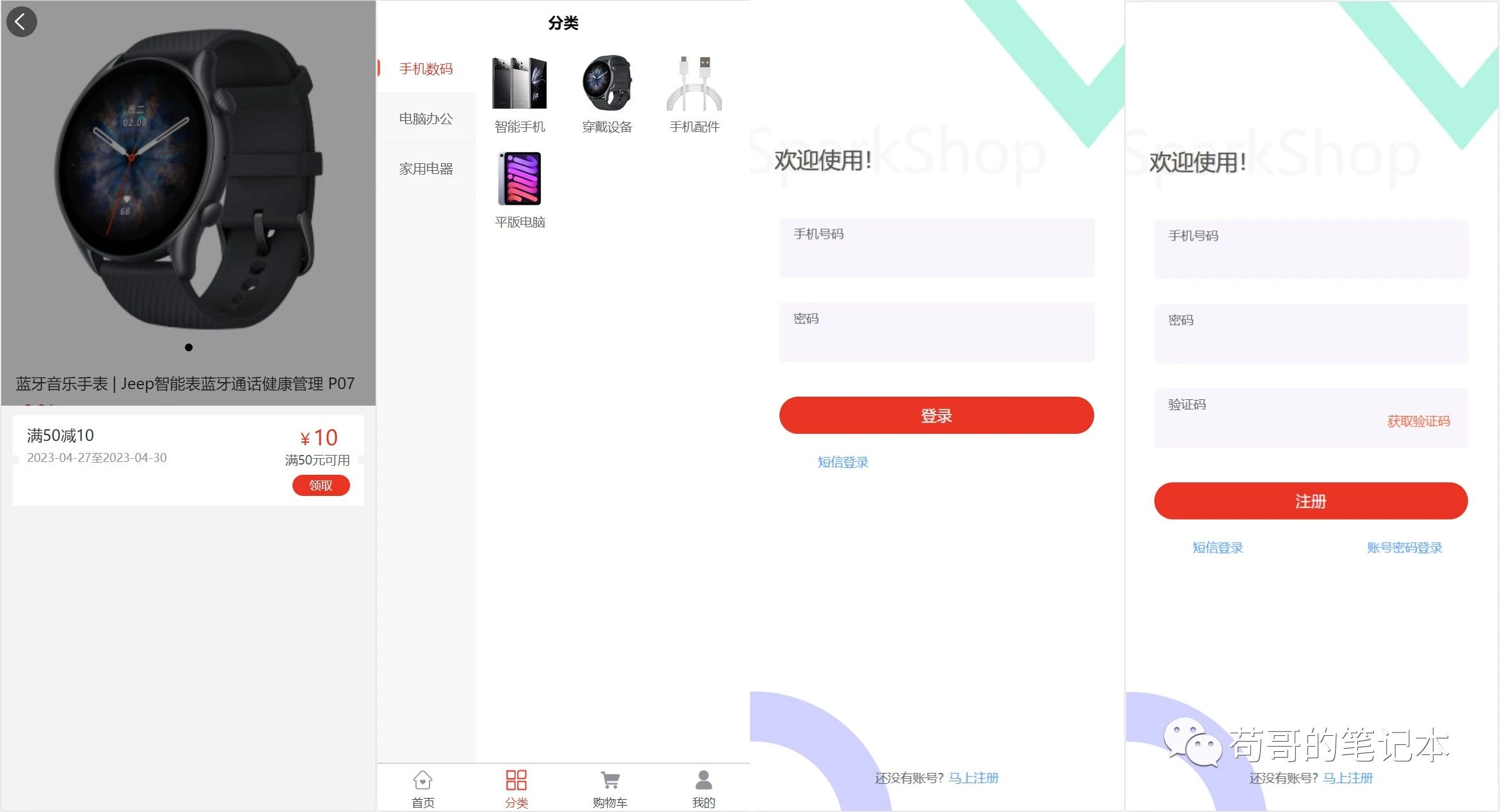Click 马上注册 link on login screen
This screenshot has width=1500, height=812.
click(x=973, y=778)
